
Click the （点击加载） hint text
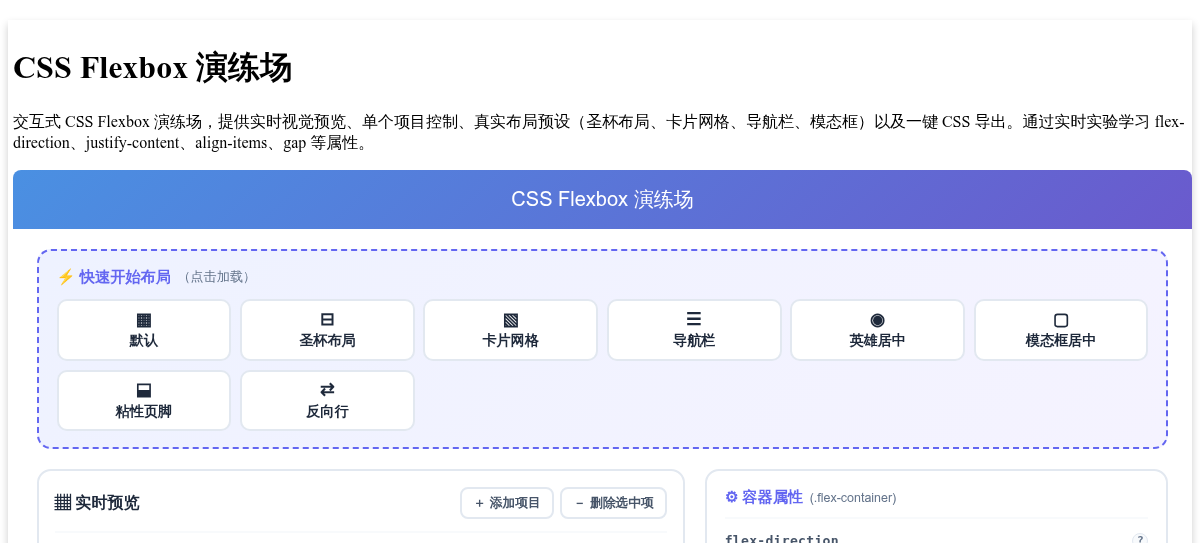217,277
